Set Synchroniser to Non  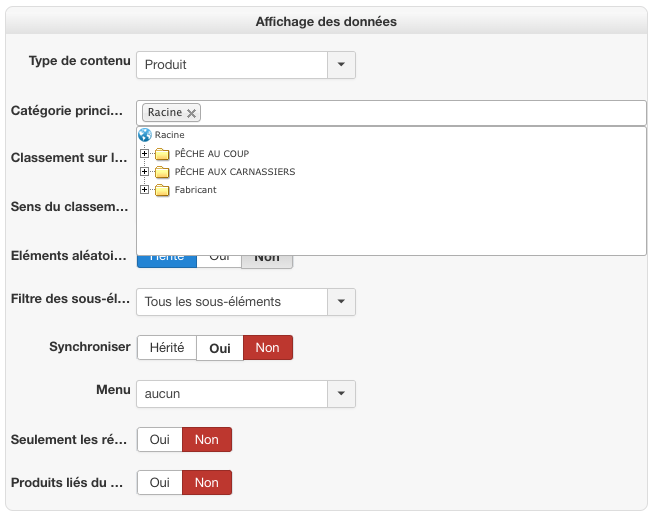267,348
